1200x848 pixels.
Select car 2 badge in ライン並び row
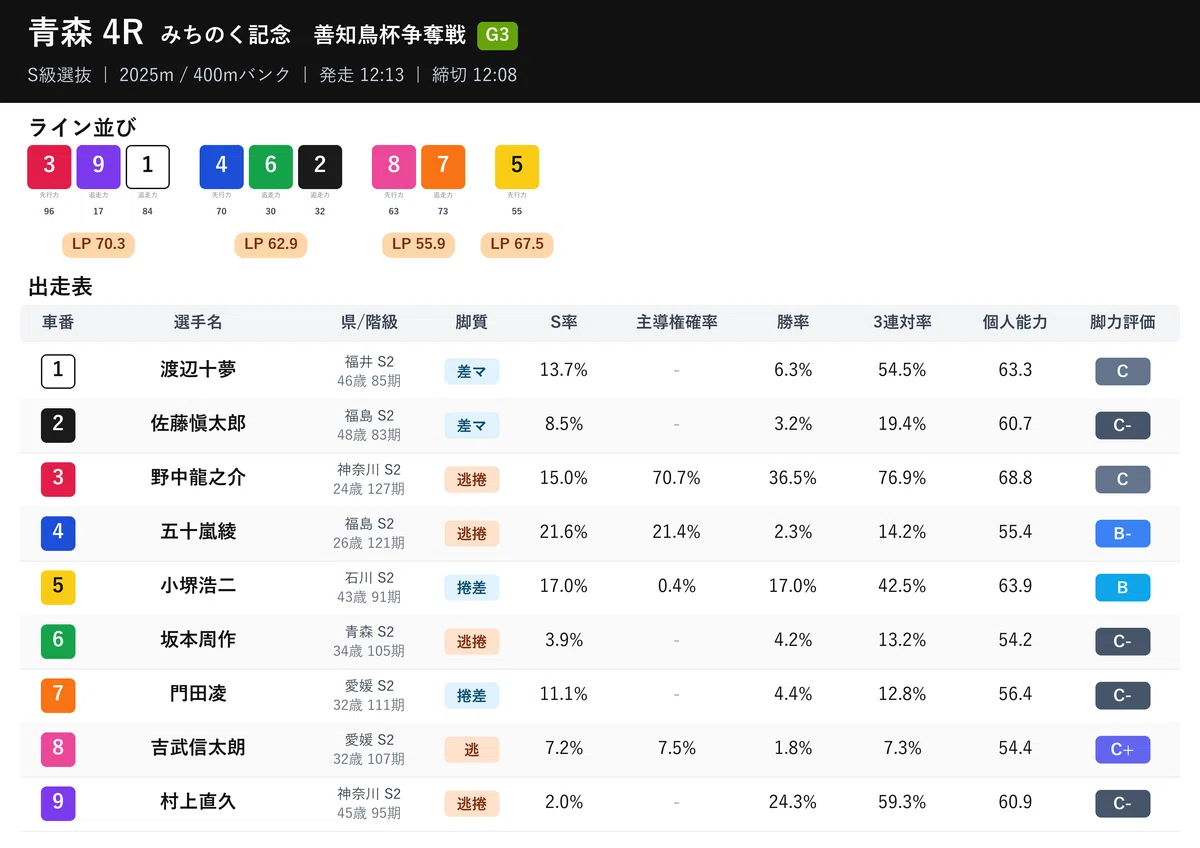pyautogui.click(x=320, y=167)
